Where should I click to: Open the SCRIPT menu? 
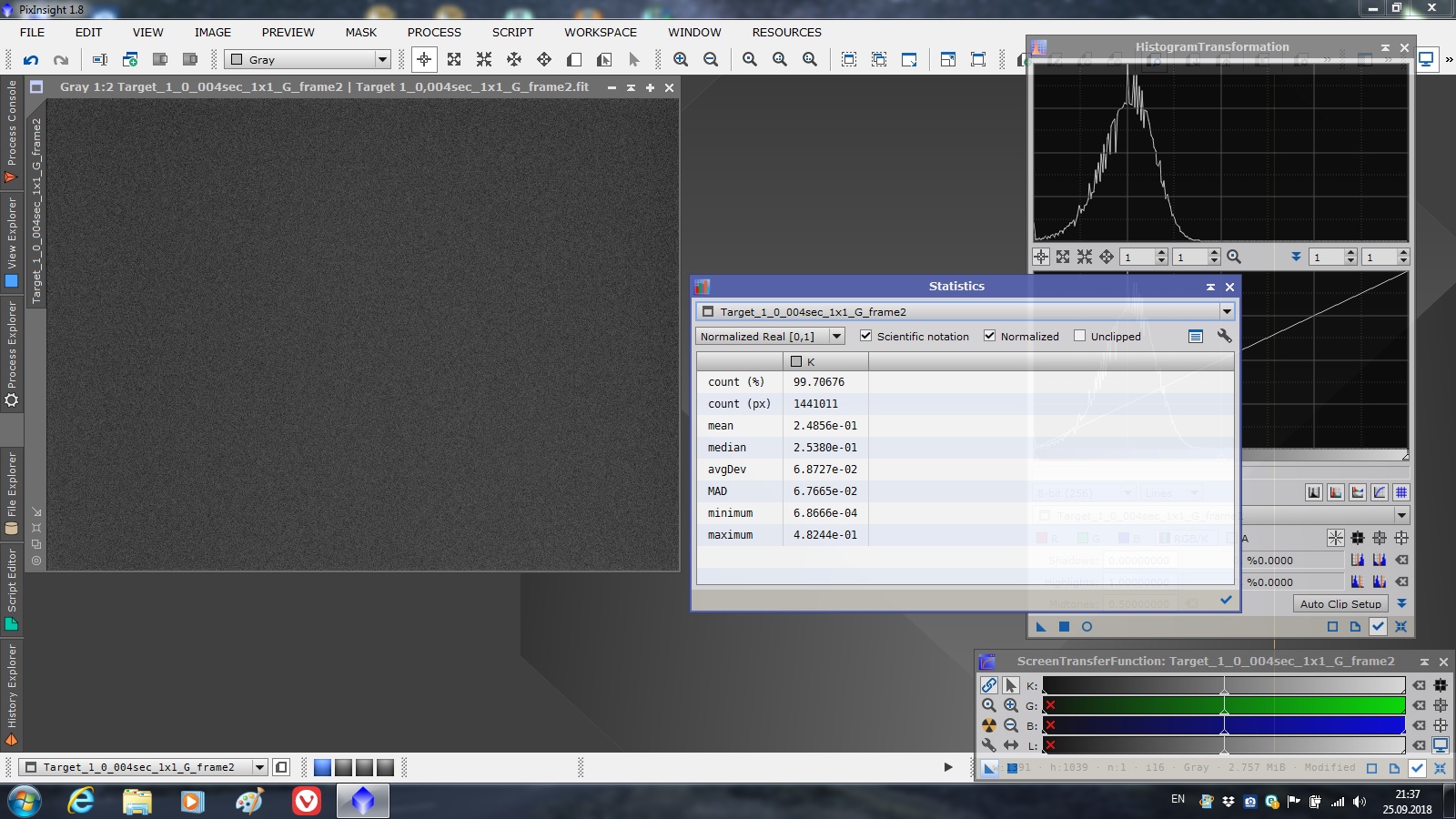[512, 32]
